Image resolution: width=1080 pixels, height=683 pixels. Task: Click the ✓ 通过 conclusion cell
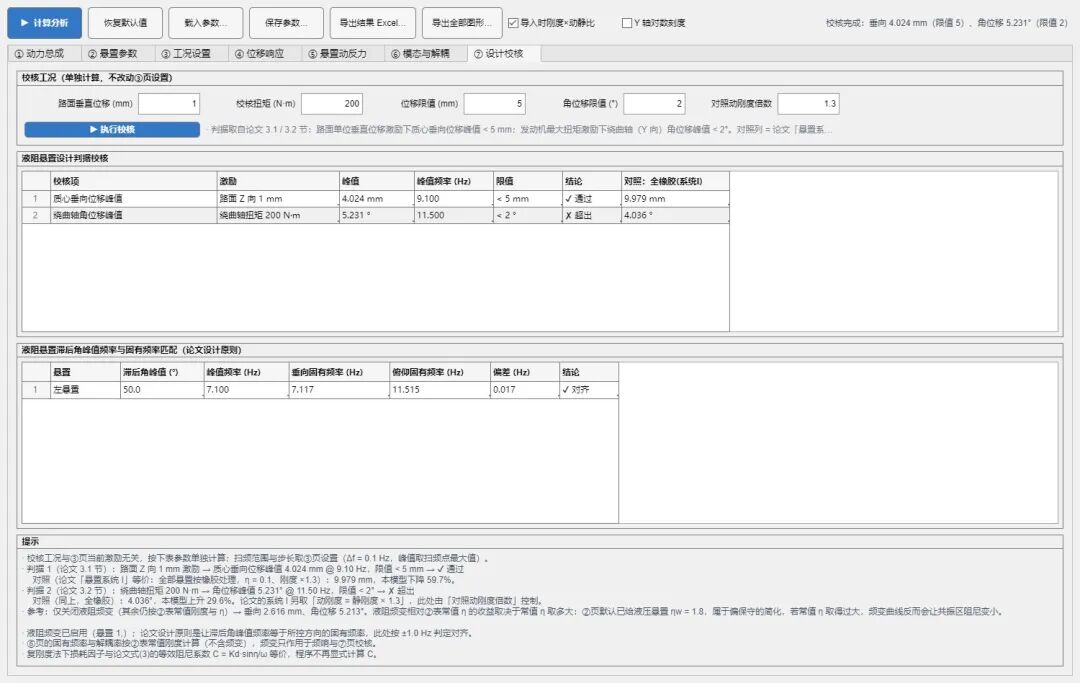[x=592, y=198]
